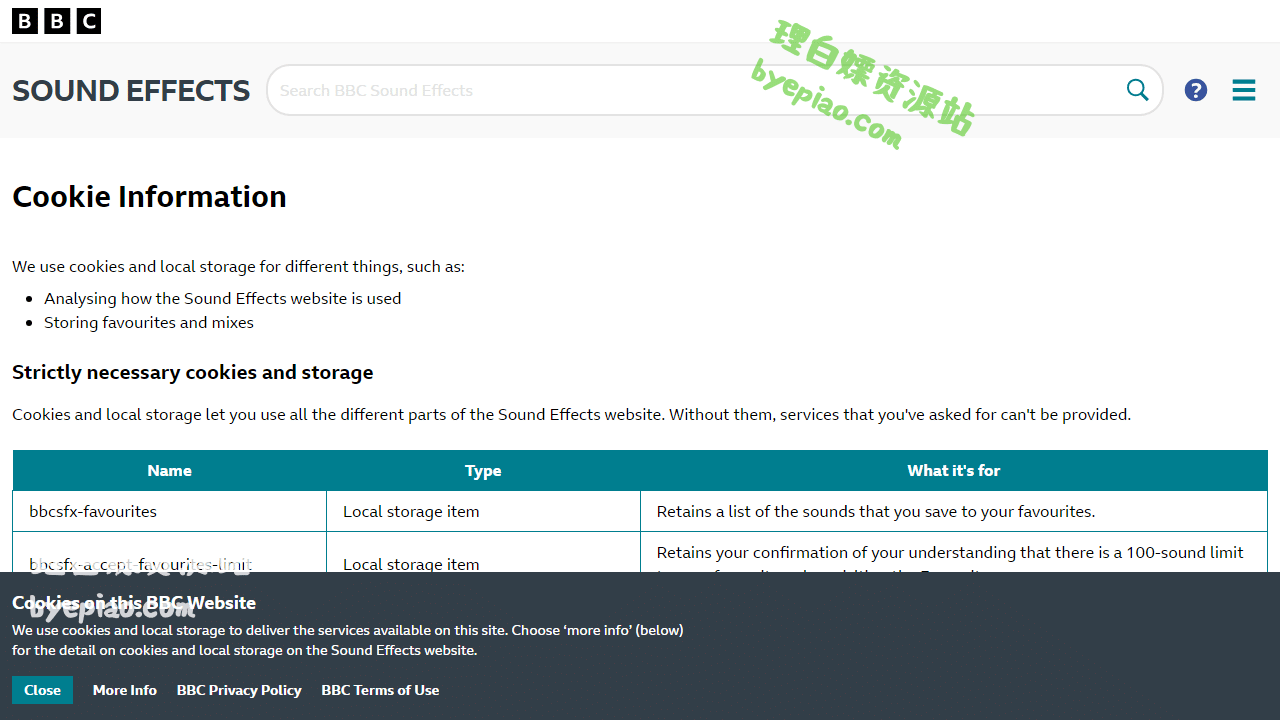The width and height of the screenshot is (1280, 720).
Task: Click the 'Retains a list of the sounds' cell
Action: [x=954, y=511]
